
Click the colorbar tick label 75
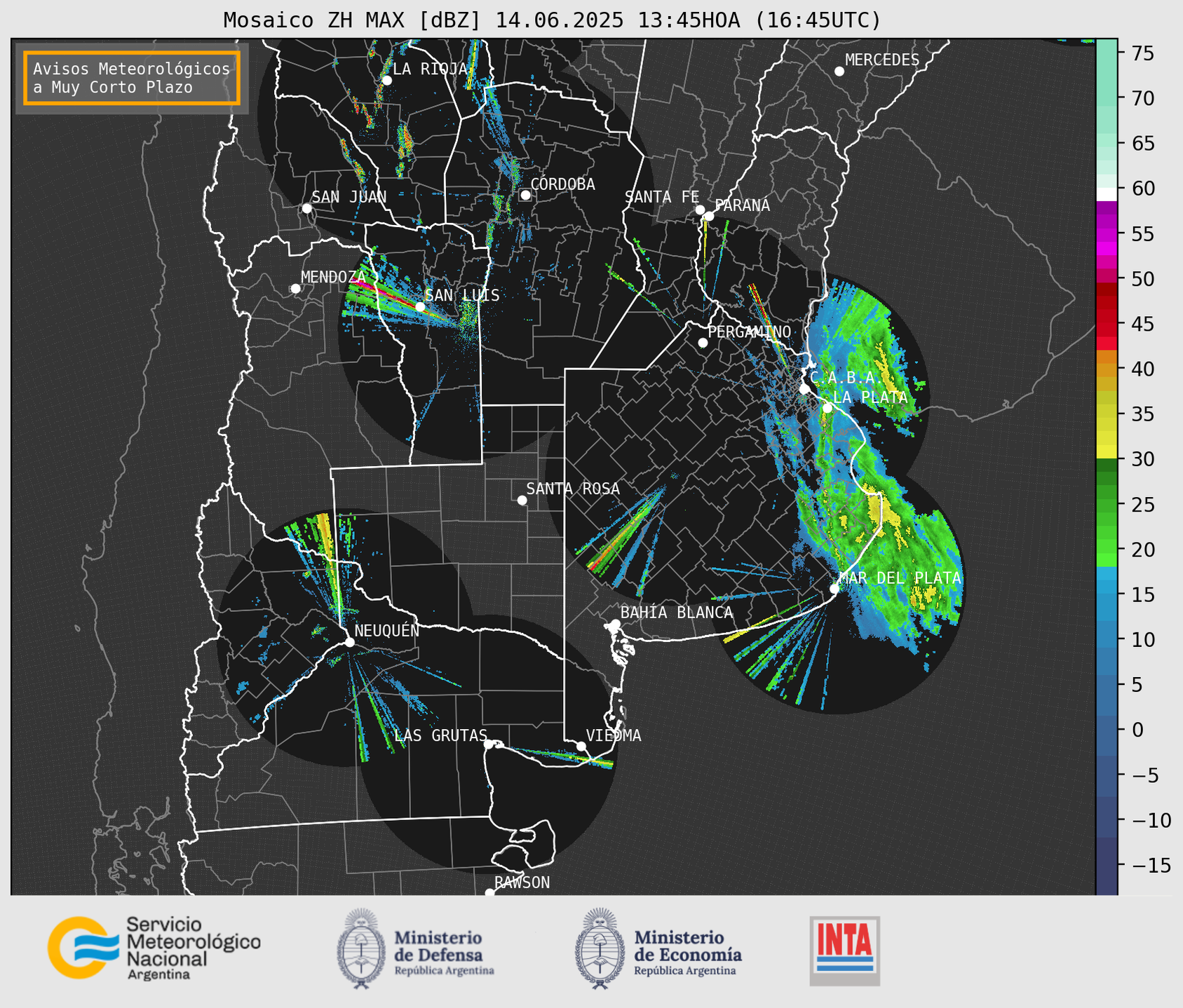tap(1142, 54)
